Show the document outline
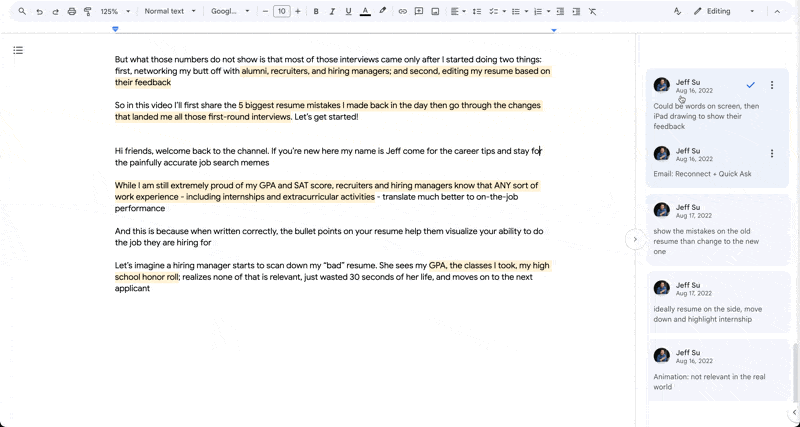Image resolution: width=800 pixels, height=427 pixels. tap(18, 50)
